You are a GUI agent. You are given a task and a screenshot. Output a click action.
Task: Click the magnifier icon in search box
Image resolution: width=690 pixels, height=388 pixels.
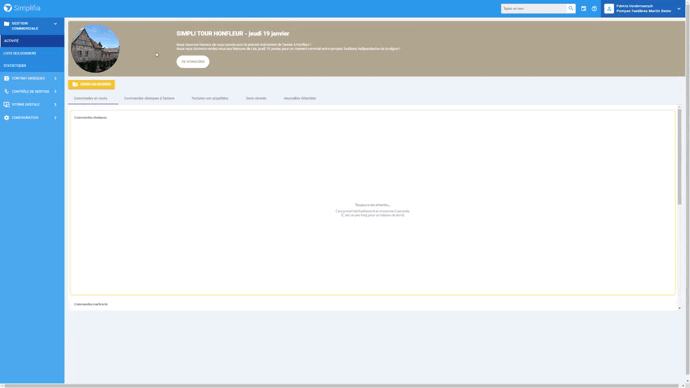coord(571,8)
